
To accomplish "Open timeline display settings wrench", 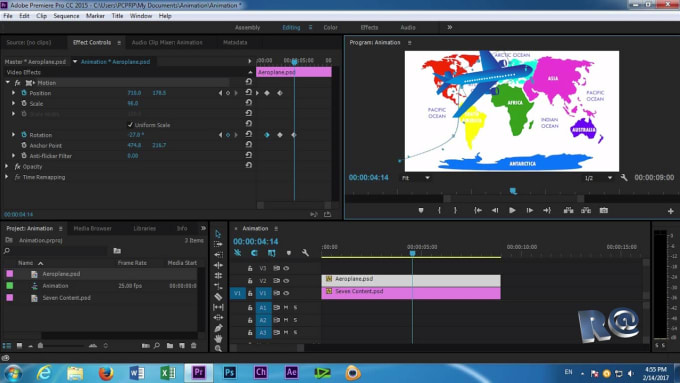I will (305, 252).
